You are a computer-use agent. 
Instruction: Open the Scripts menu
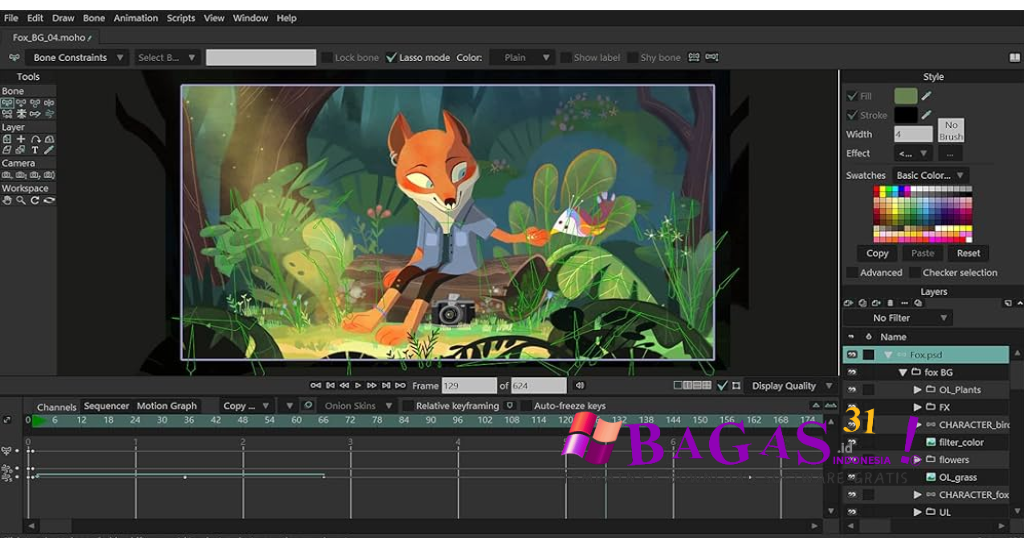click(x=181, y=18)
